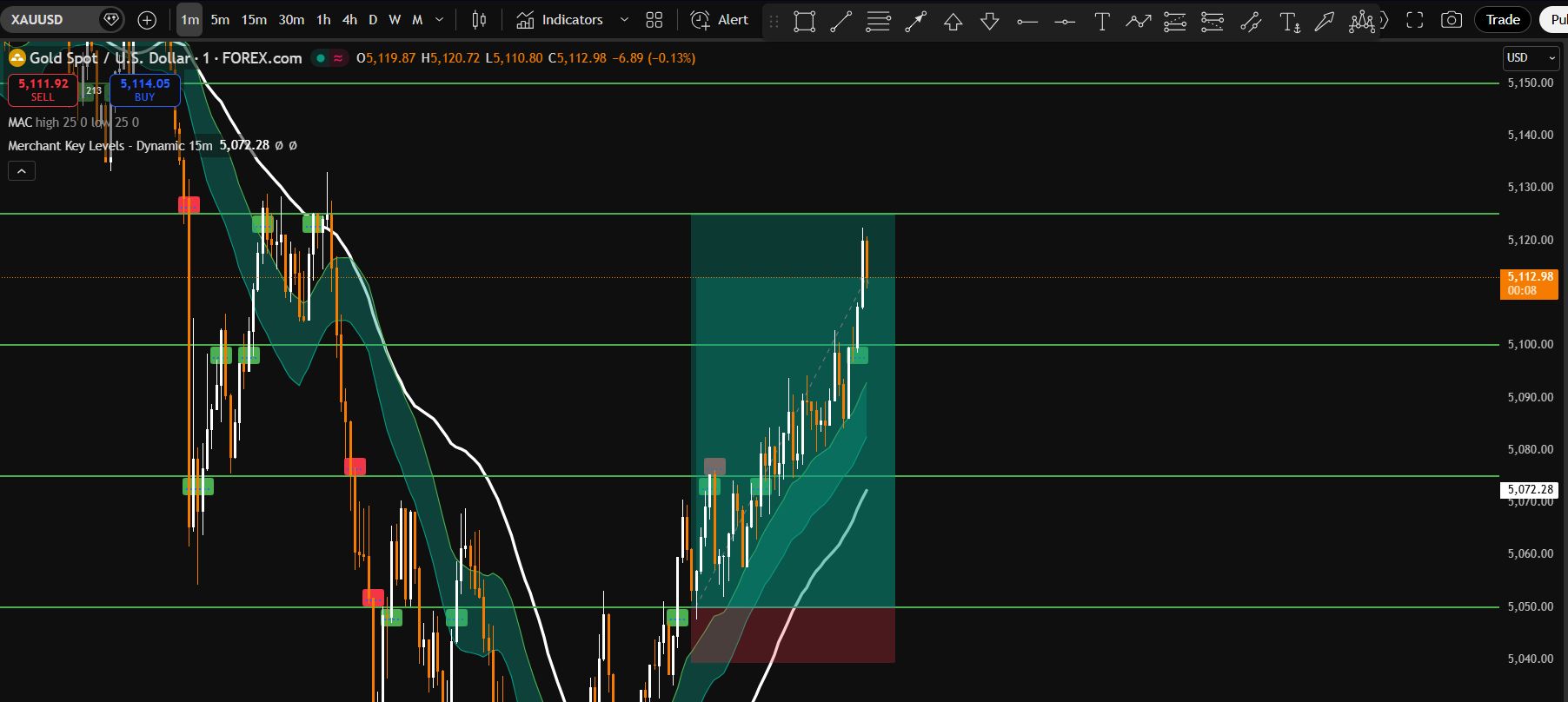Take a chart snapshot with camera icon
The width and height of the screenshot is (1568, 702).
(1452, 20)
